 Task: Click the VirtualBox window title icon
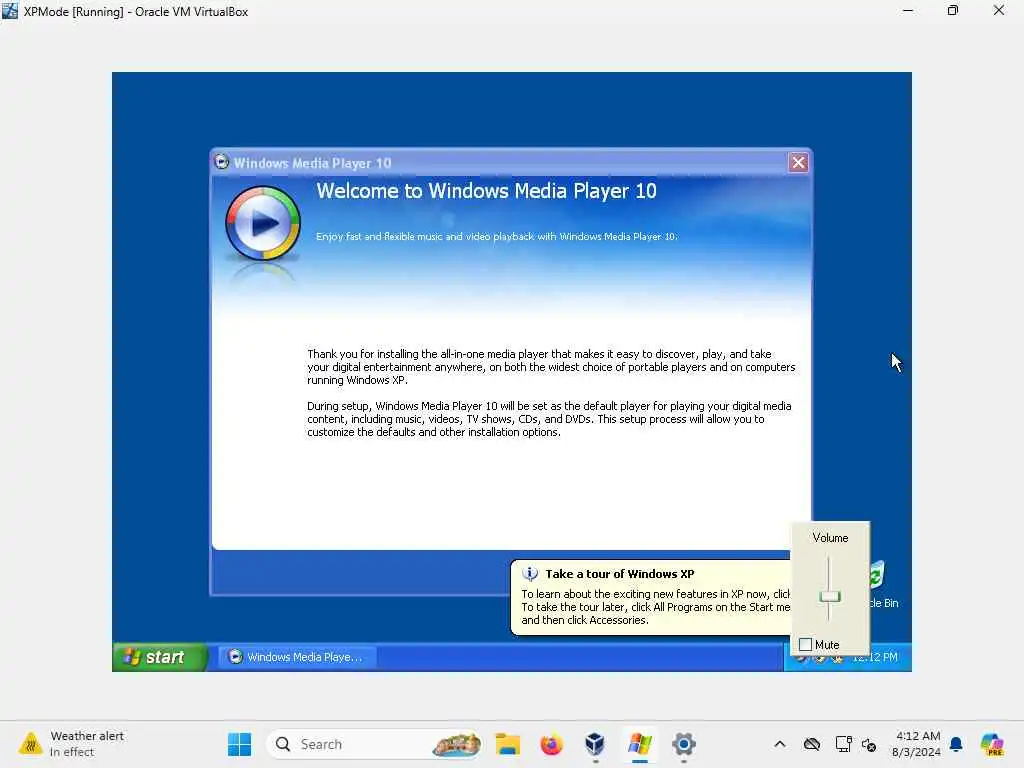pos(10,10)
